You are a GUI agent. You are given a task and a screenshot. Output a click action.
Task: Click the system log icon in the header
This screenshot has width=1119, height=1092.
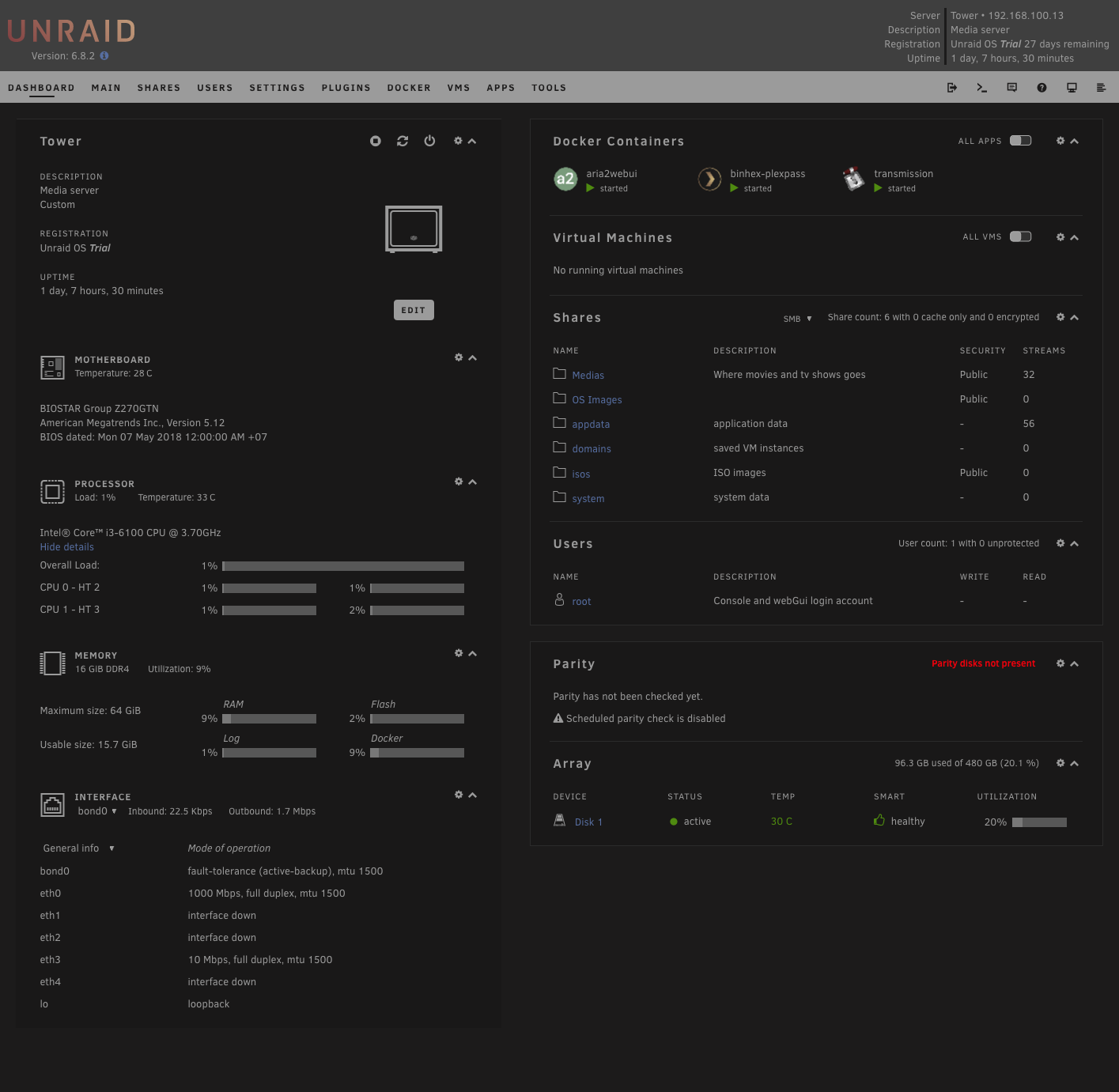pyautogui.click(x=1102, y=87)
